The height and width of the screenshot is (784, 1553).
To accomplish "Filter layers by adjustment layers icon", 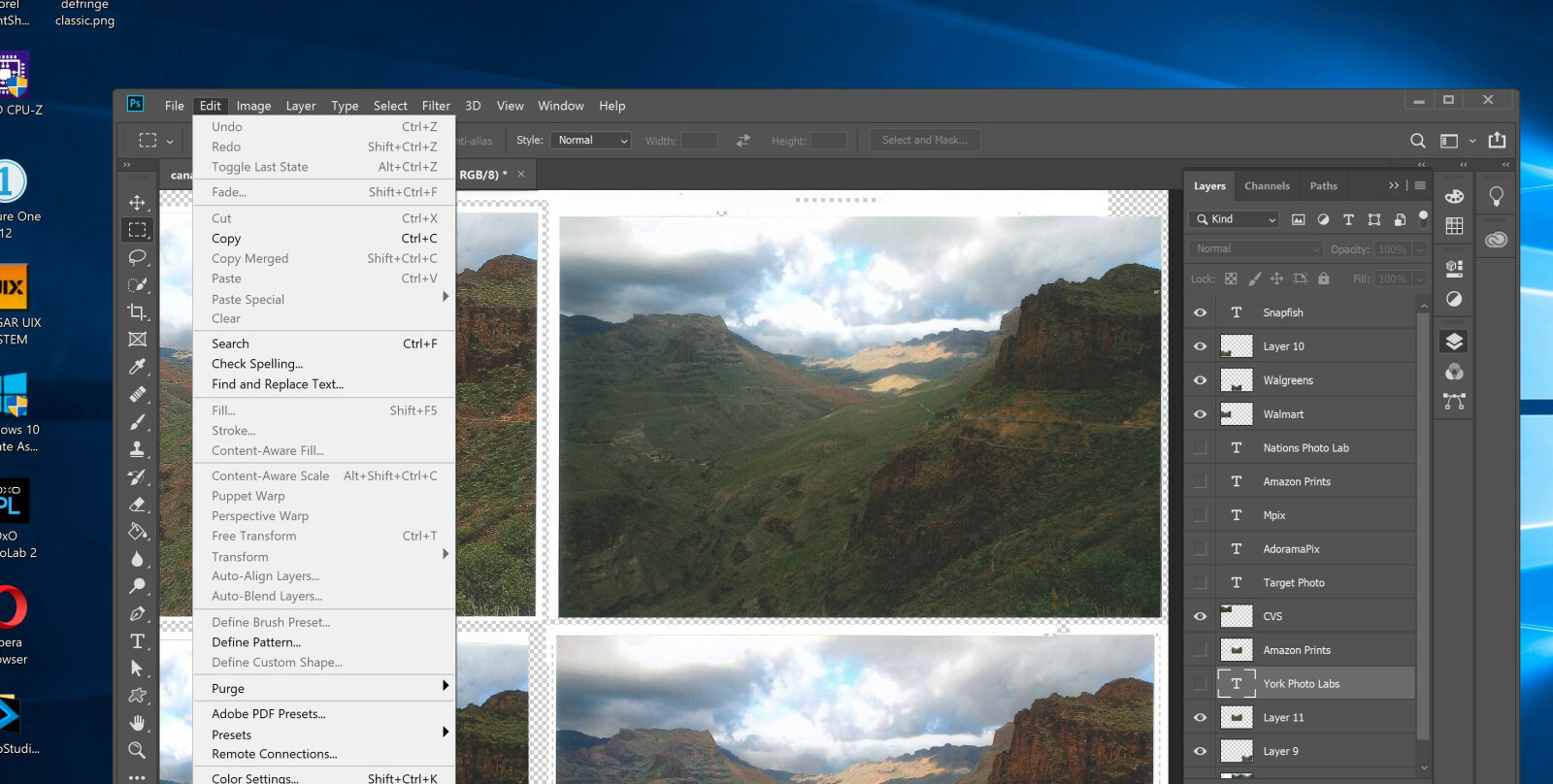I will [x=1323, y=219].
